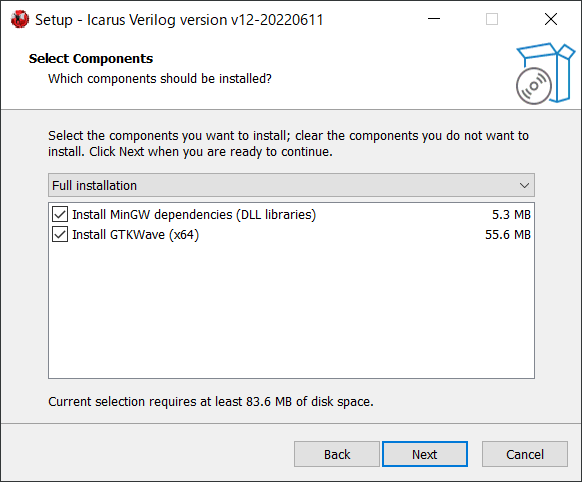Select the Install GTKWave (x64) label

(135, 235)
